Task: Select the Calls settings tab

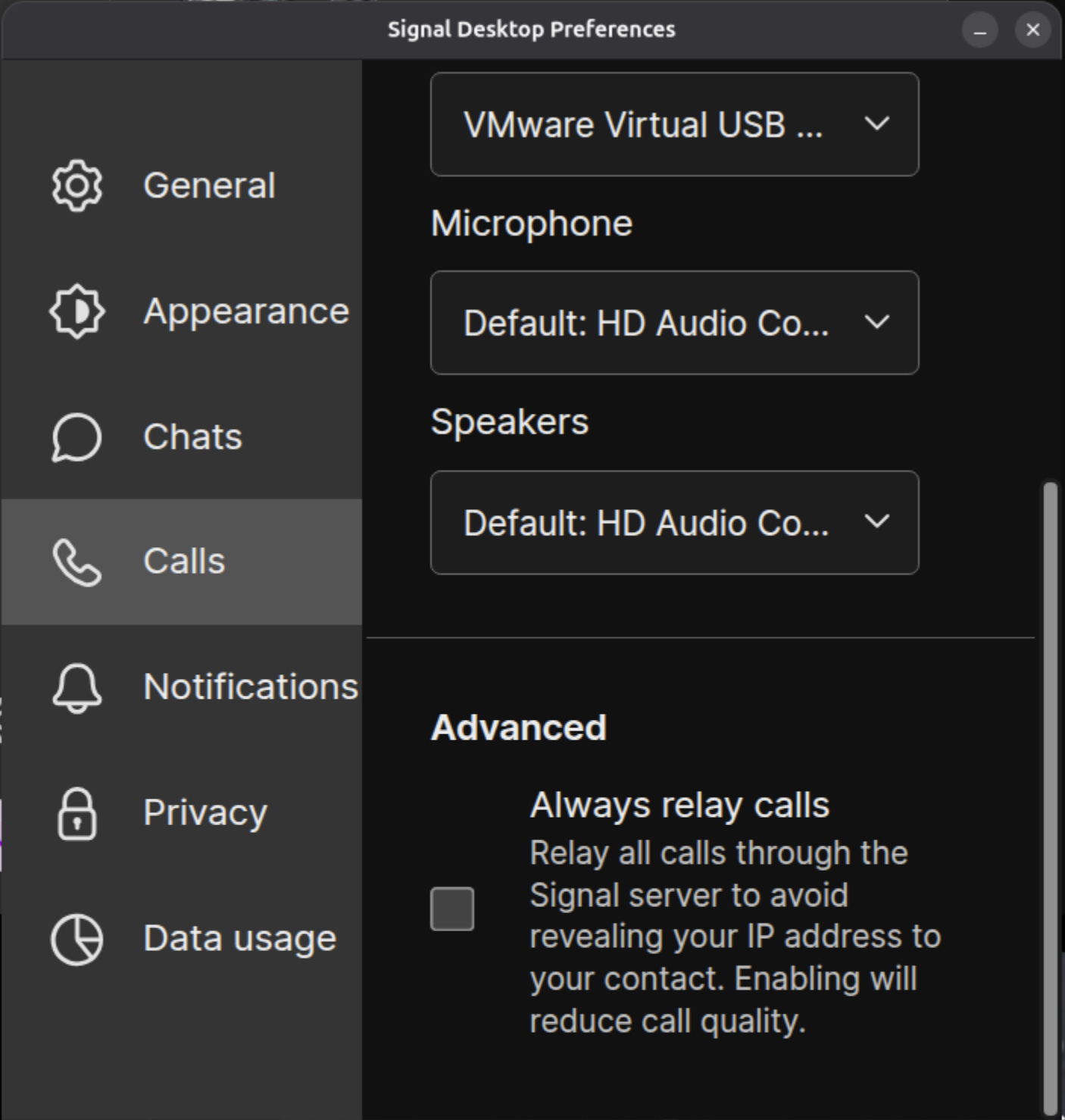Action: (x=181, y=562)
